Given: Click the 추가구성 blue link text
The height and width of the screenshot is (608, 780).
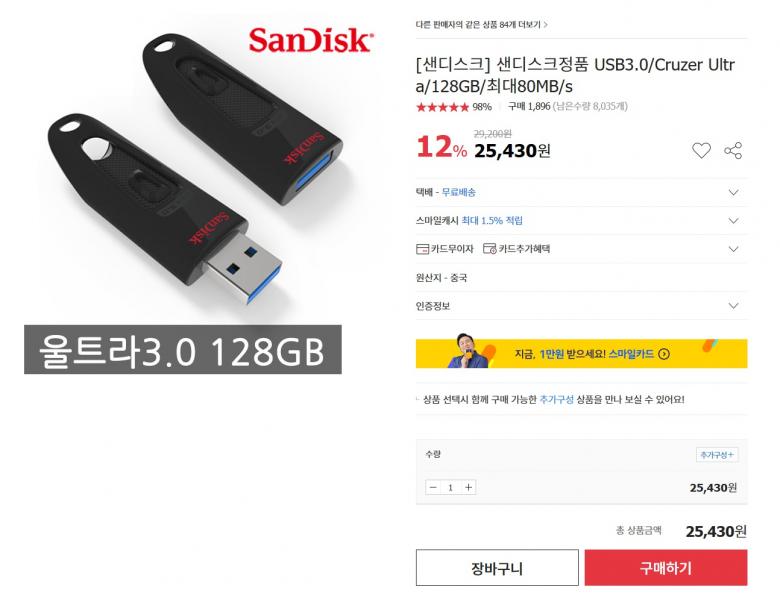Looking at the screenshot, I should [557, 399].
